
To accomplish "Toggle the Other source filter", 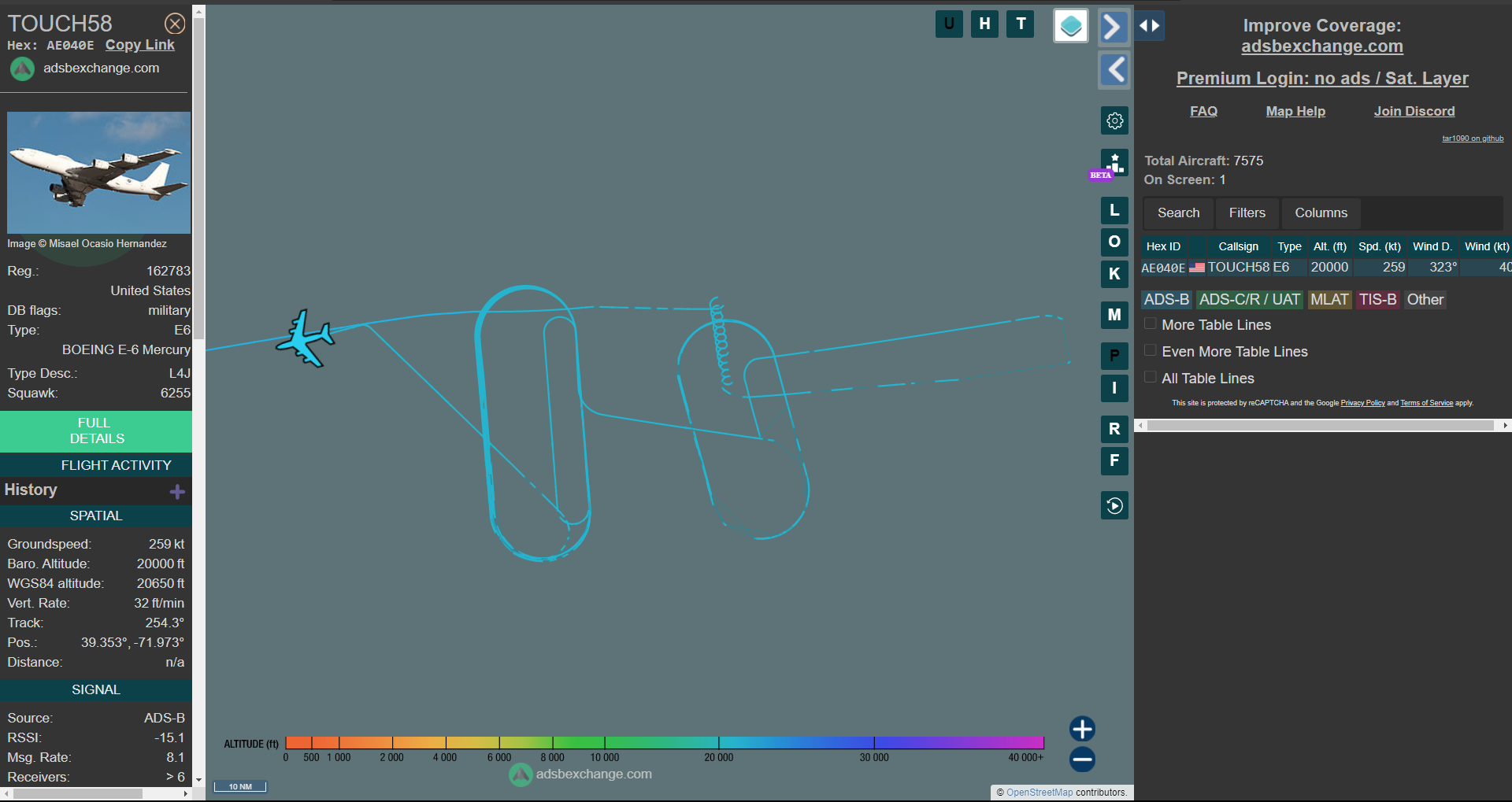I will coord(1425,300).
